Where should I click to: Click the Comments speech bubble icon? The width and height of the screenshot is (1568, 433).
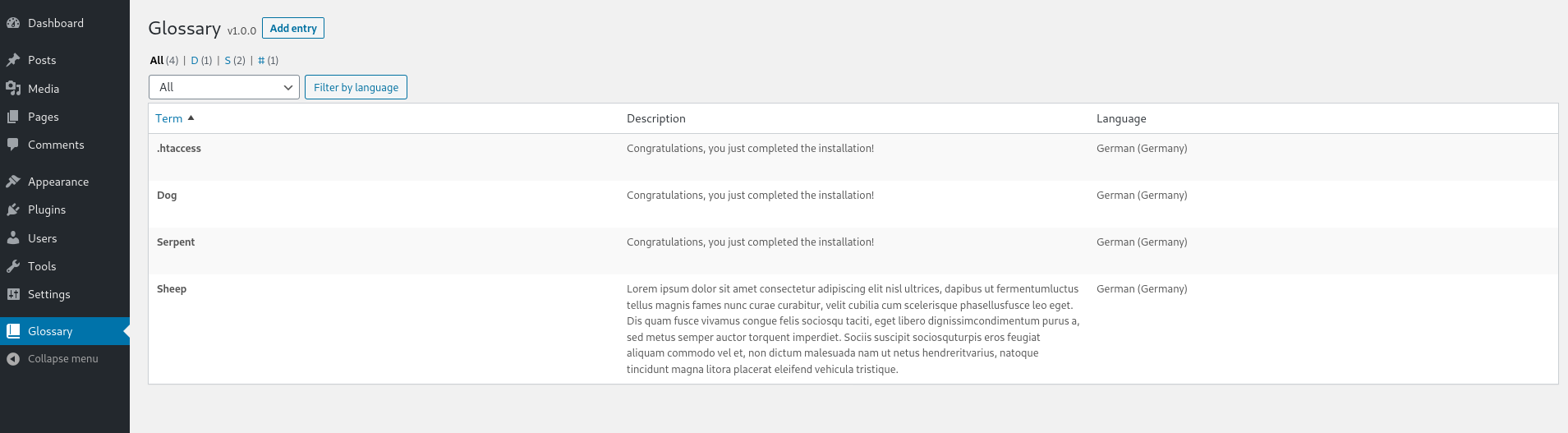(x=13, y=145)
